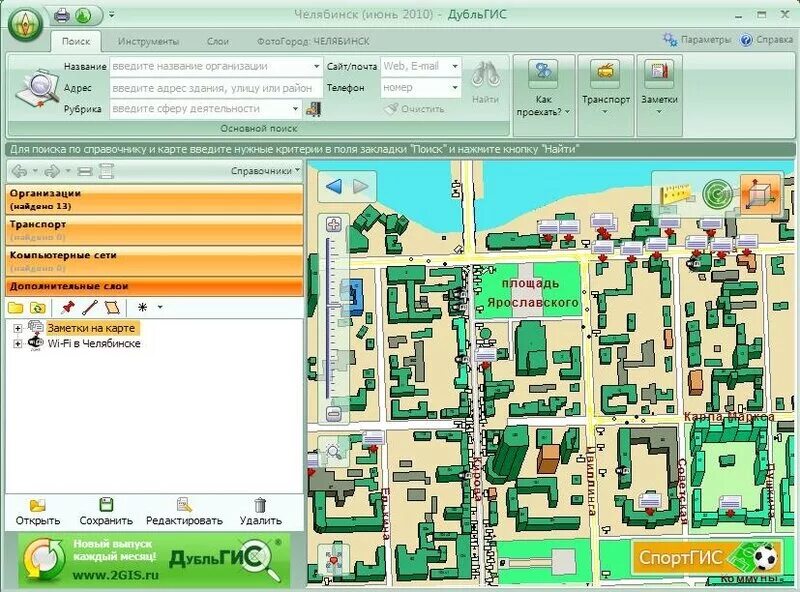Select Wi-Fi в Челябинске tree item
This screenshot has width=800, height=592.
pyautogui.click(x=94, y=344)
